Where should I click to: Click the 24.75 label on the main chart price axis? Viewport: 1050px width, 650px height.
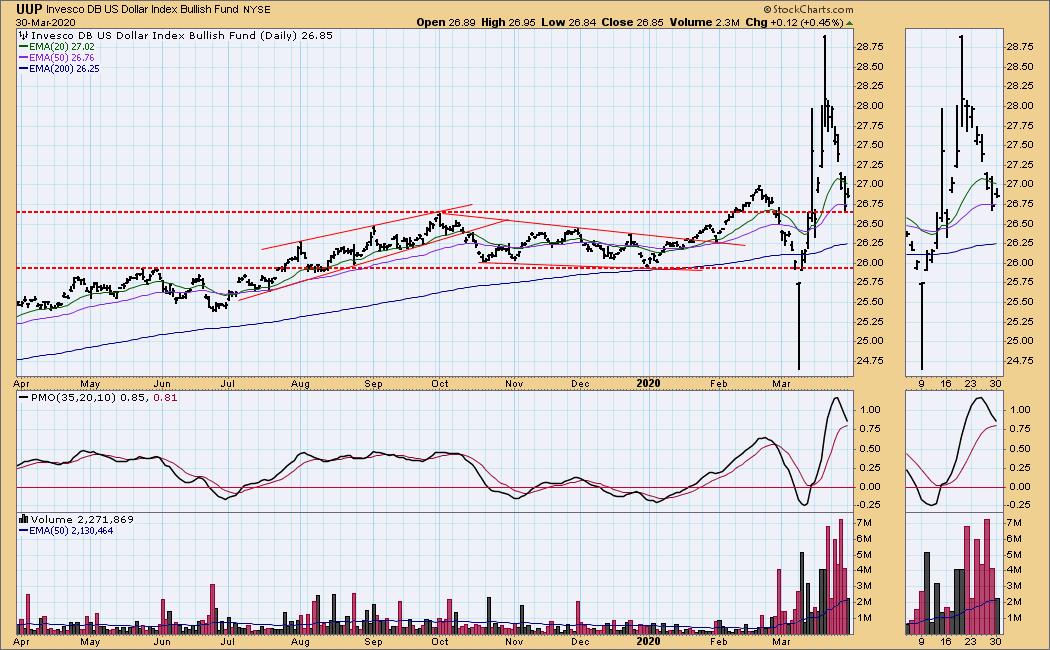coord(869,360)
